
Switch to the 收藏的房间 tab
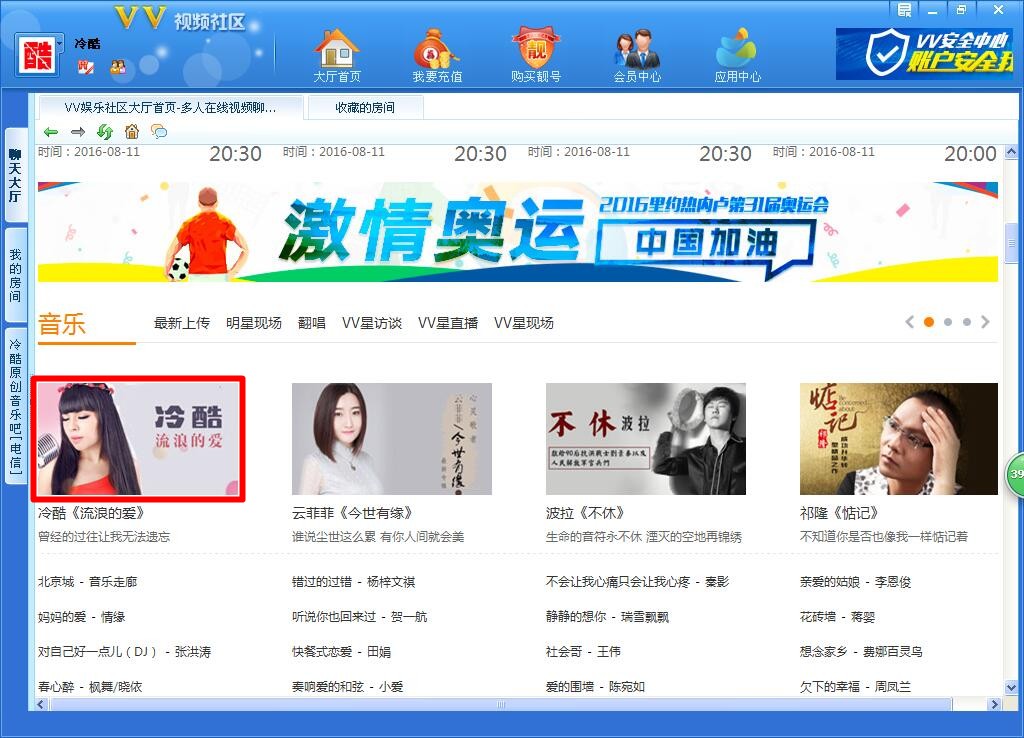(365, 107)
